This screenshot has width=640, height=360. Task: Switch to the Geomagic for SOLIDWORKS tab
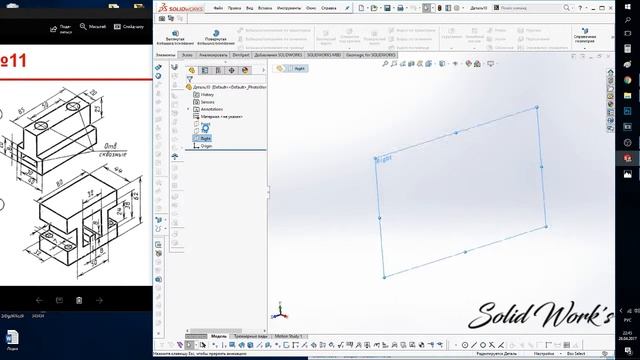371,55
